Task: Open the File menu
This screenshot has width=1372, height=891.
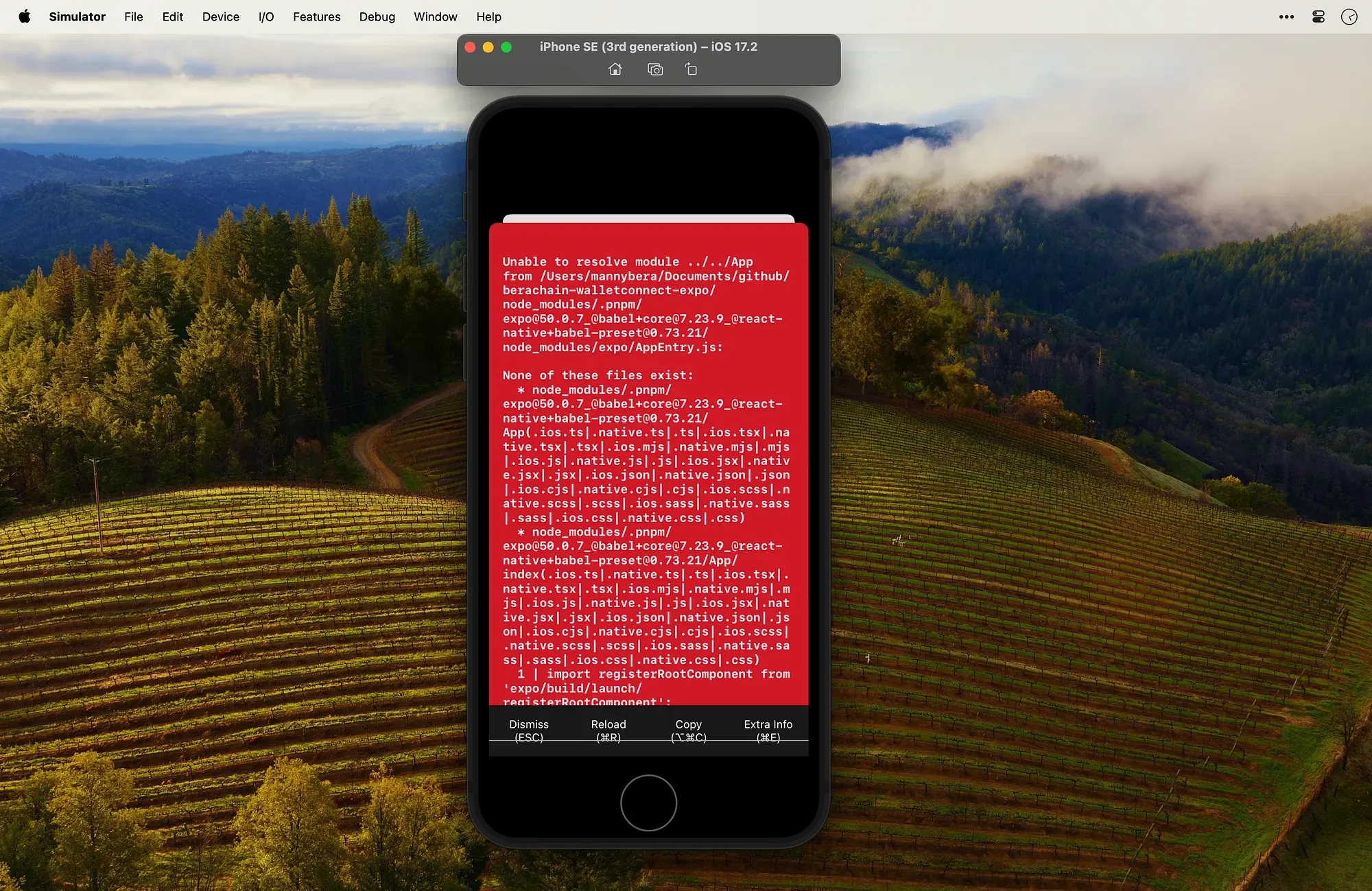Action: click(134, 16)
